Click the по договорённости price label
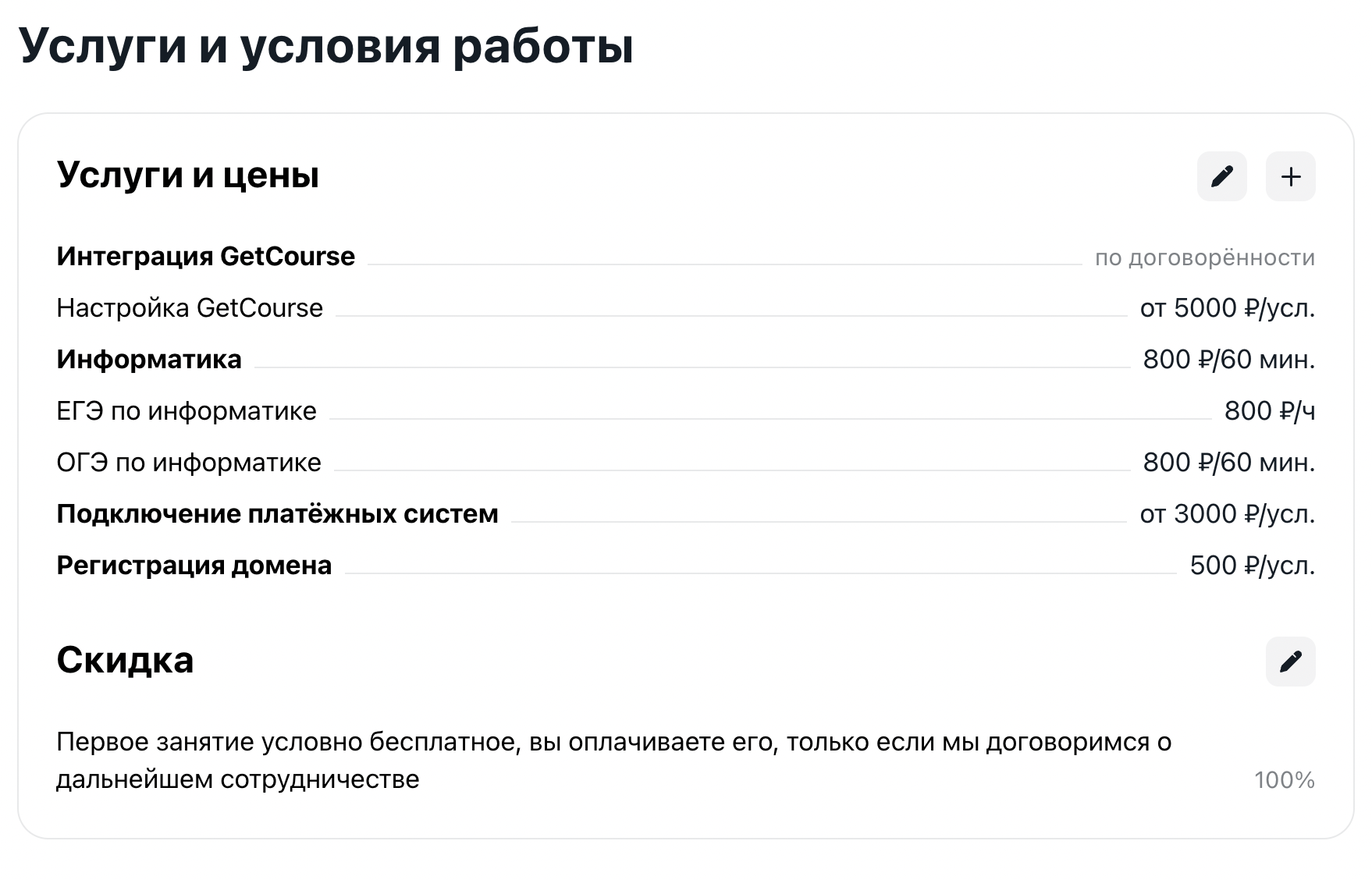Viewport: 1372px width, 880px height. coord(1204,257)
